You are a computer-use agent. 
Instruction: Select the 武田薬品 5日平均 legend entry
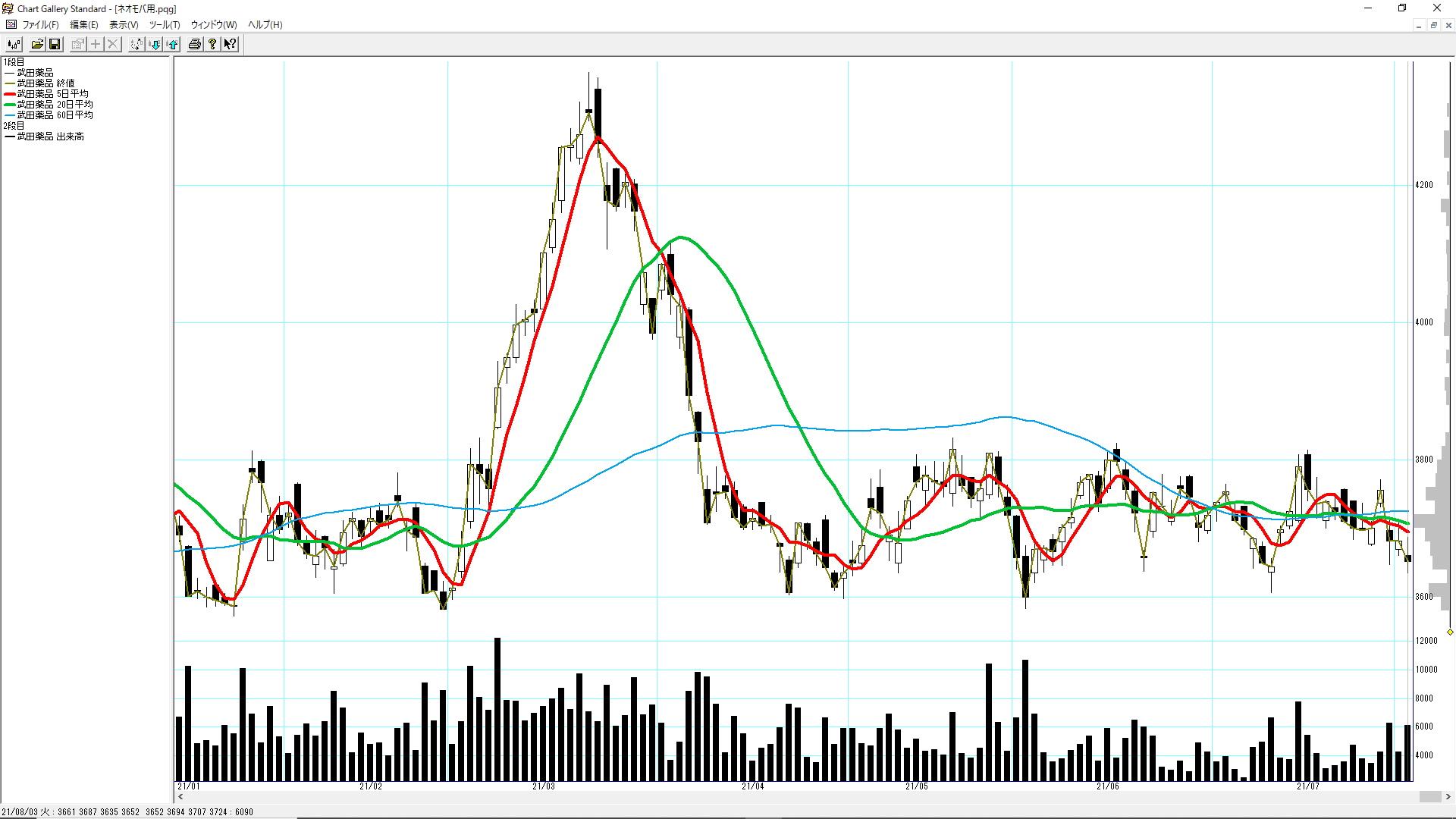(x=52, y=94)
